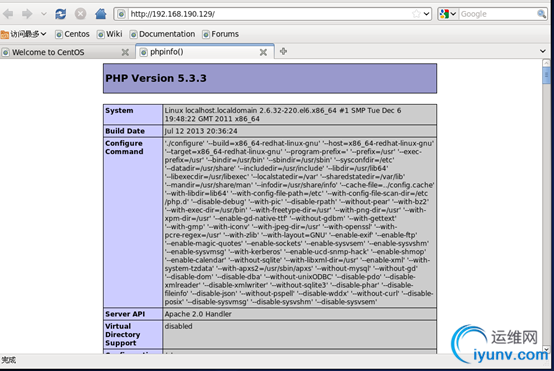Screen dimensions: 554x371
Task: Open the most visited bookmarks folder
Action: click(24, 34)
